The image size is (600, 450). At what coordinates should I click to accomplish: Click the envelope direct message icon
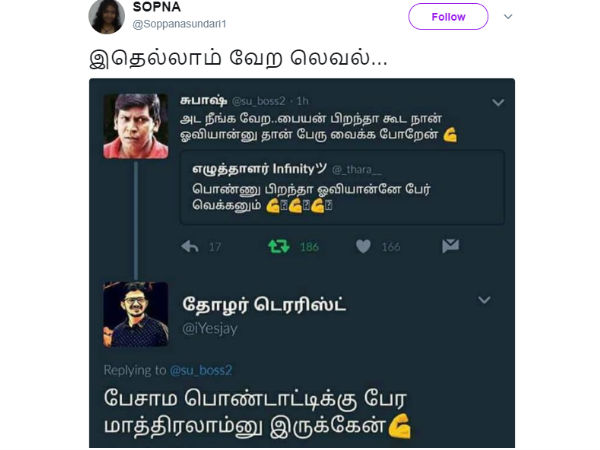(x=450, y=246)
